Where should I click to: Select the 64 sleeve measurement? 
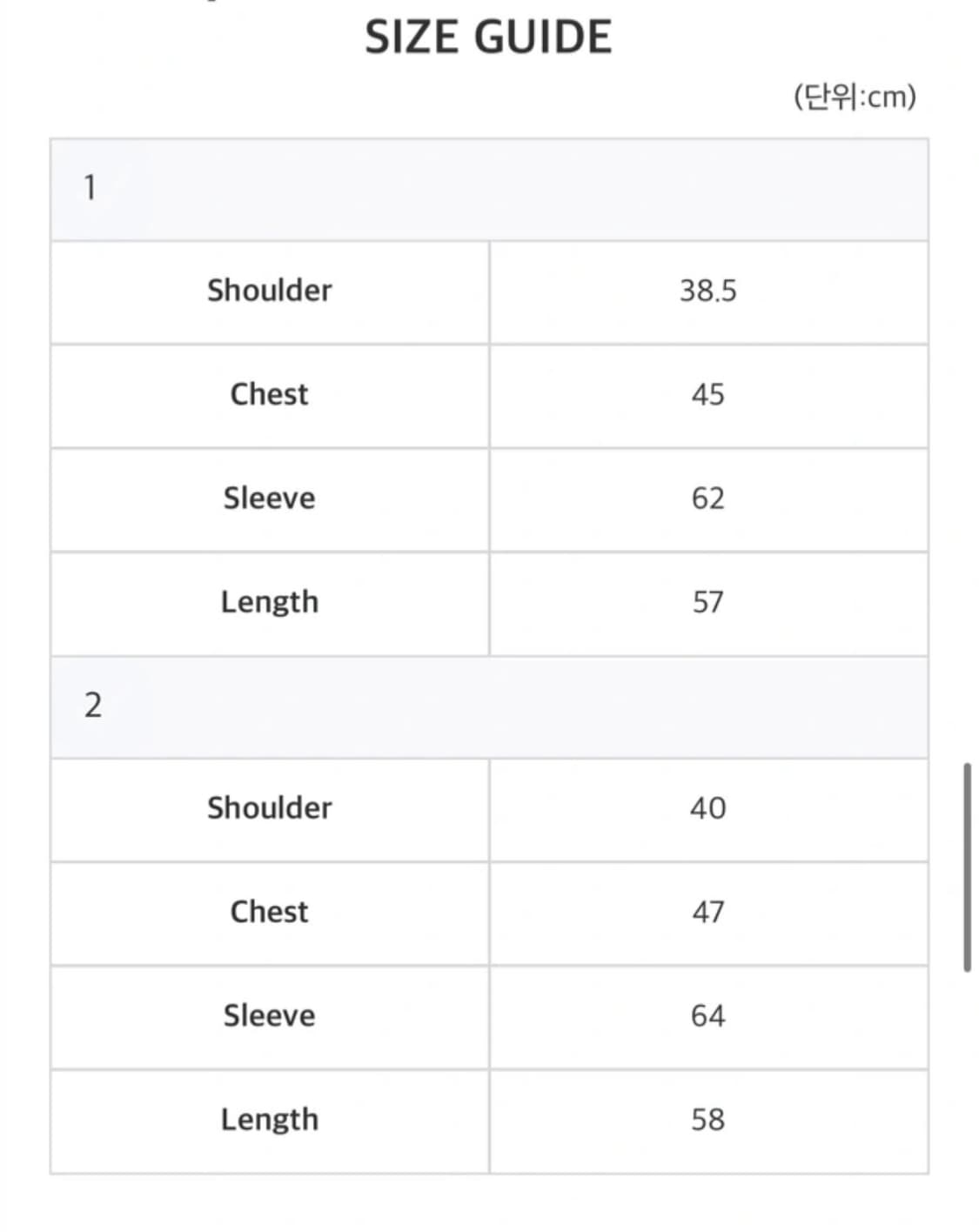[707, 1015]
